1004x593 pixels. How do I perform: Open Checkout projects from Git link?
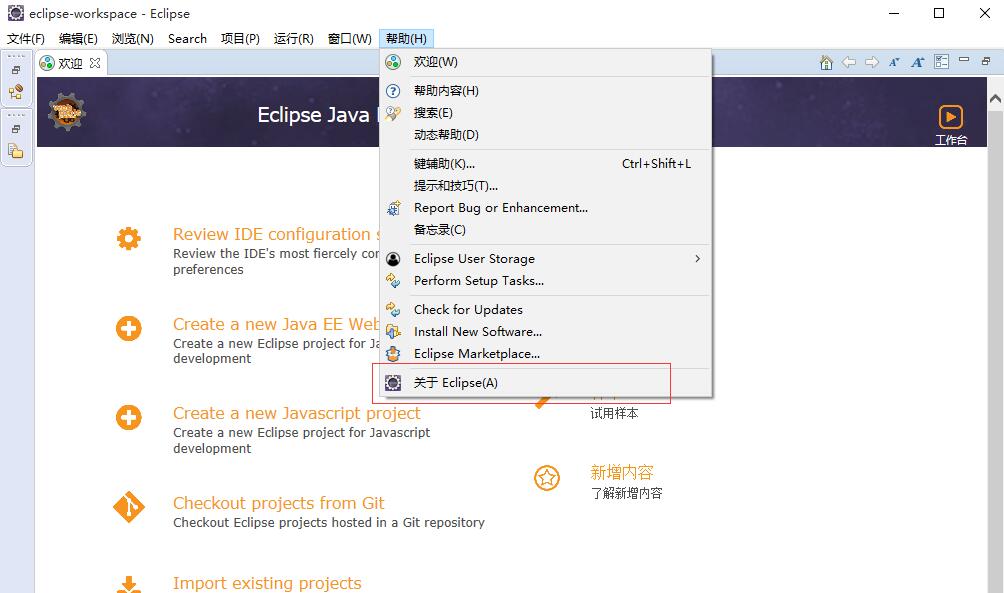[279, 503]
